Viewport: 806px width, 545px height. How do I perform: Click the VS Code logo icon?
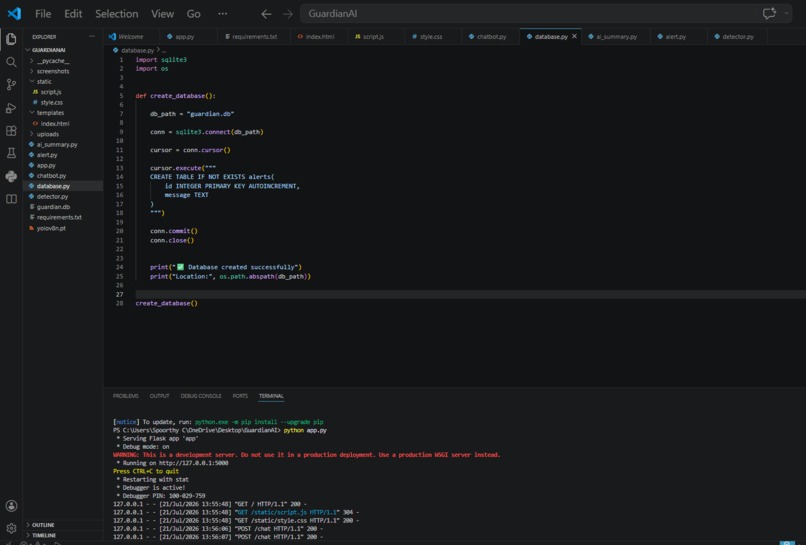pyautogui.click(x=14, y=13)
